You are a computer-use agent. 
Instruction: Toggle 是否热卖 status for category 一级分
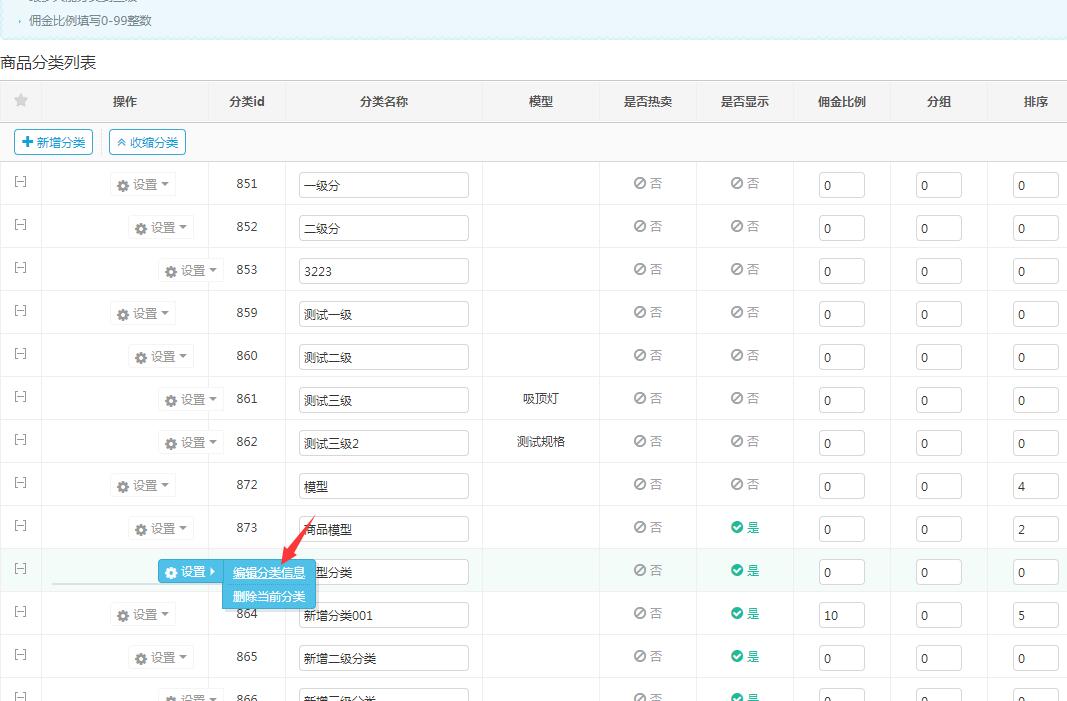[640, 184]
